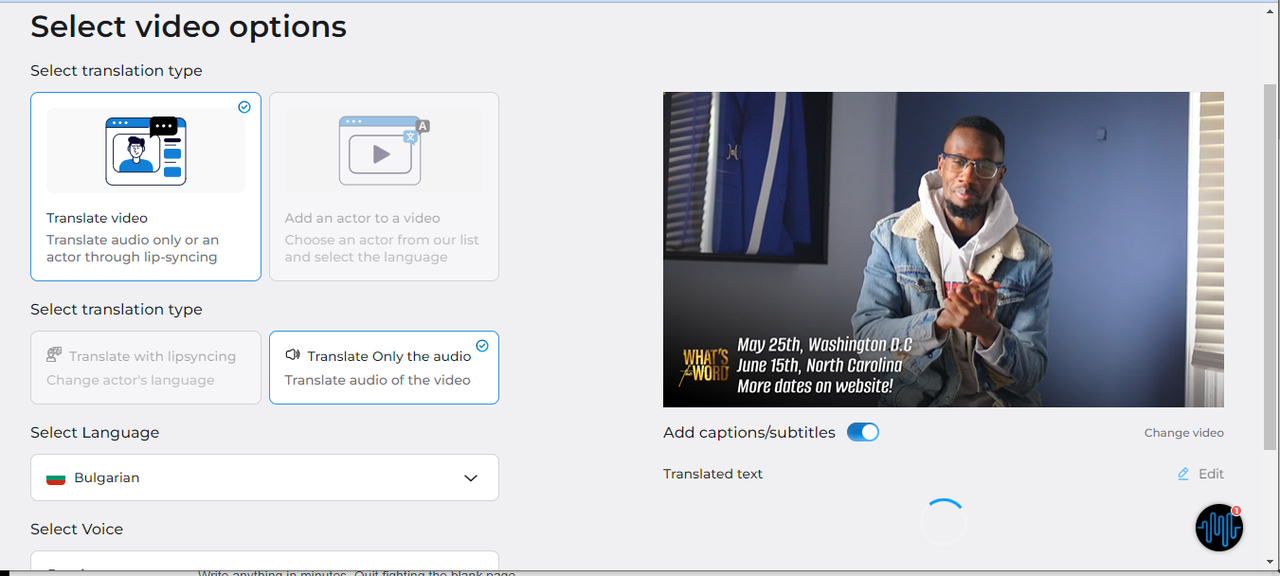Click the video preview thumbnail
Viewport: 1280px width, 576px height.
pyautogui.click(x=943, y=250)
